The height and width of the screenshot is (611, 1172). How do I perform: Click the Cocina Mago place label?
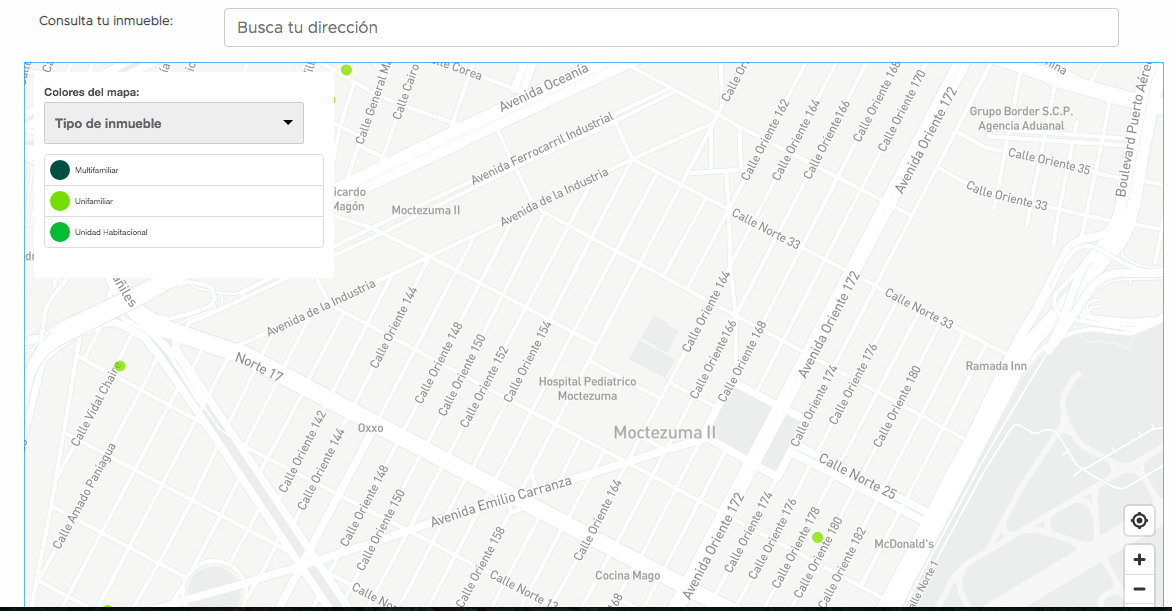[627, 575]
